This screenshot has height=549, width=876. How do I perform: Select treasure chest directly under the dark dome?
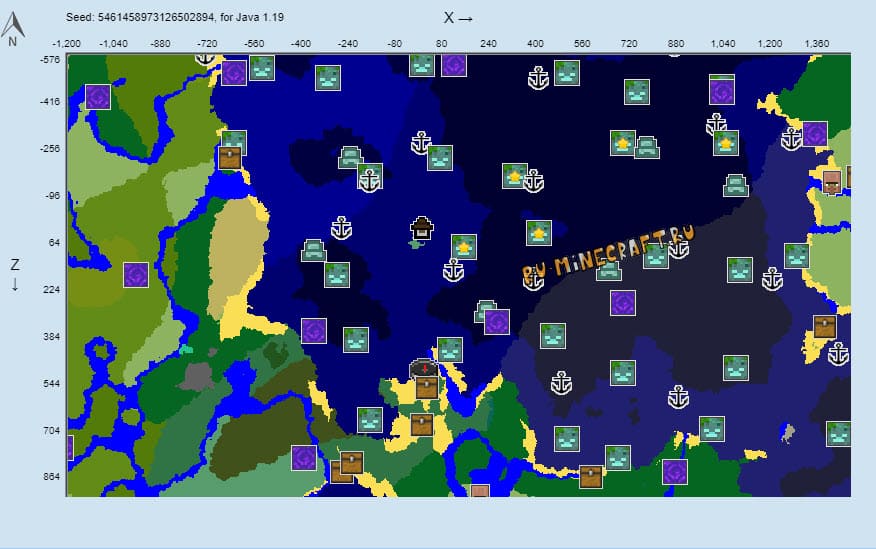427,387
